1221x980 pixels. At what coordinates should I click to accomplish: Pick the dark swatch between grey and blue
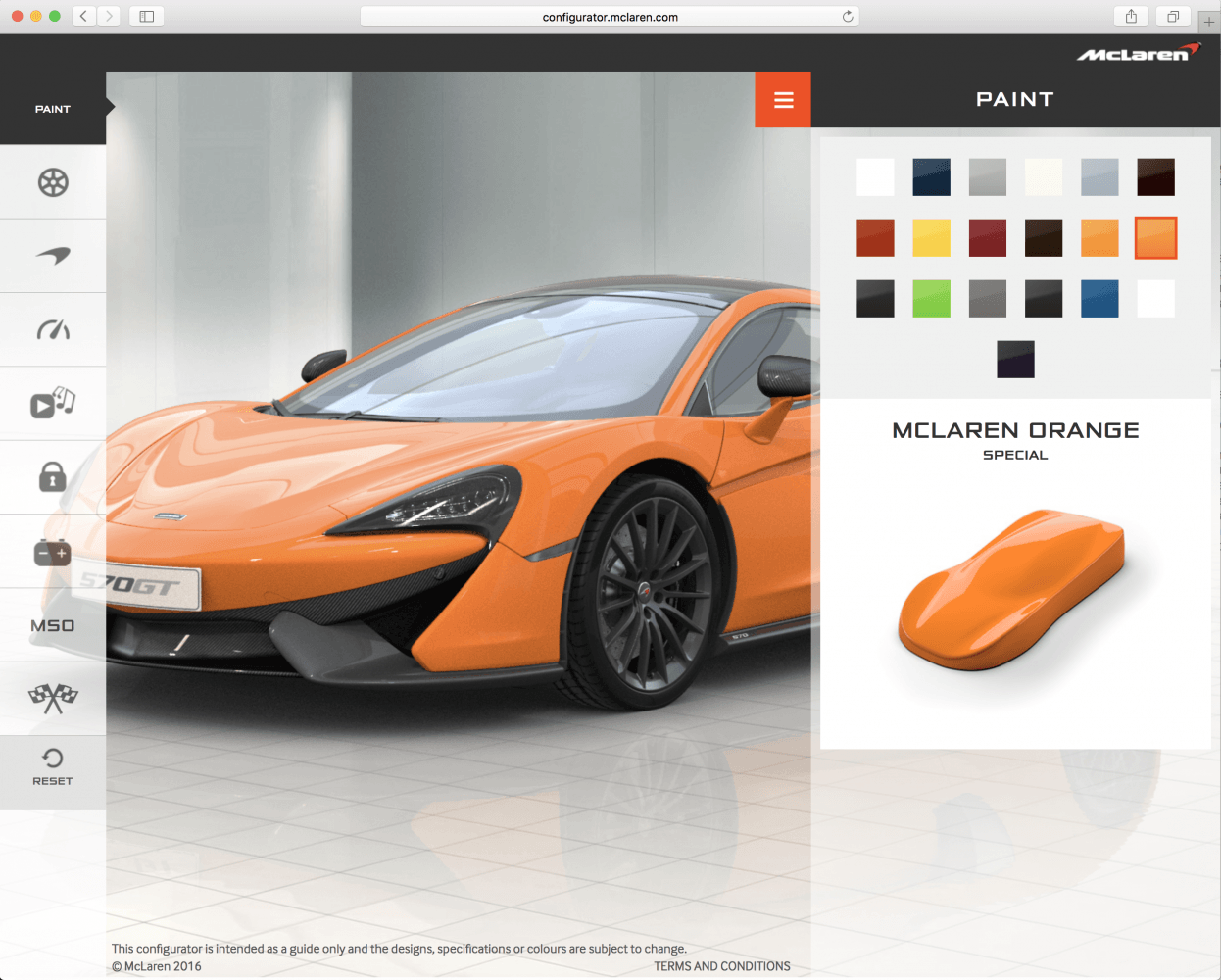tap(1044, 299)
